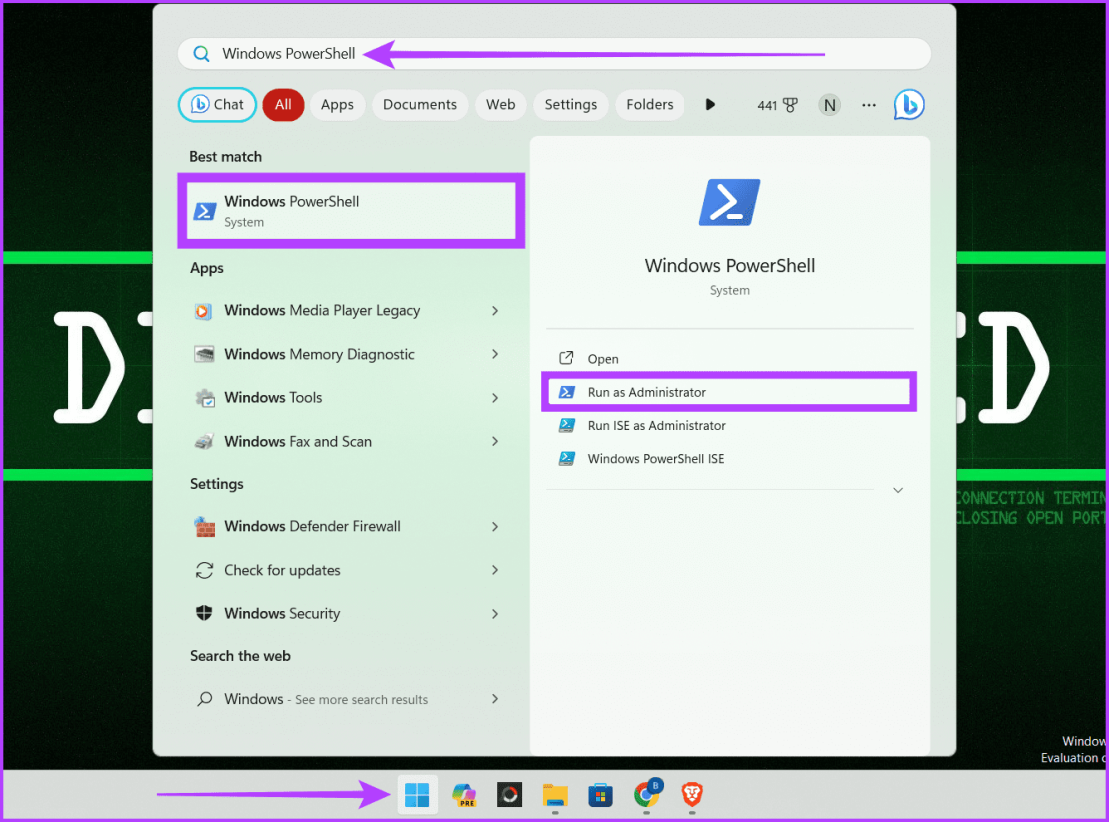Toggle the Chat filter in search

click(217, 104)
